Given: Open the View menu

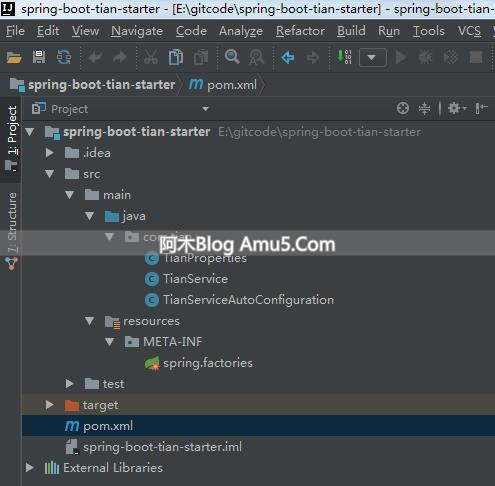Looking at the screenshot, I should 85,31.
